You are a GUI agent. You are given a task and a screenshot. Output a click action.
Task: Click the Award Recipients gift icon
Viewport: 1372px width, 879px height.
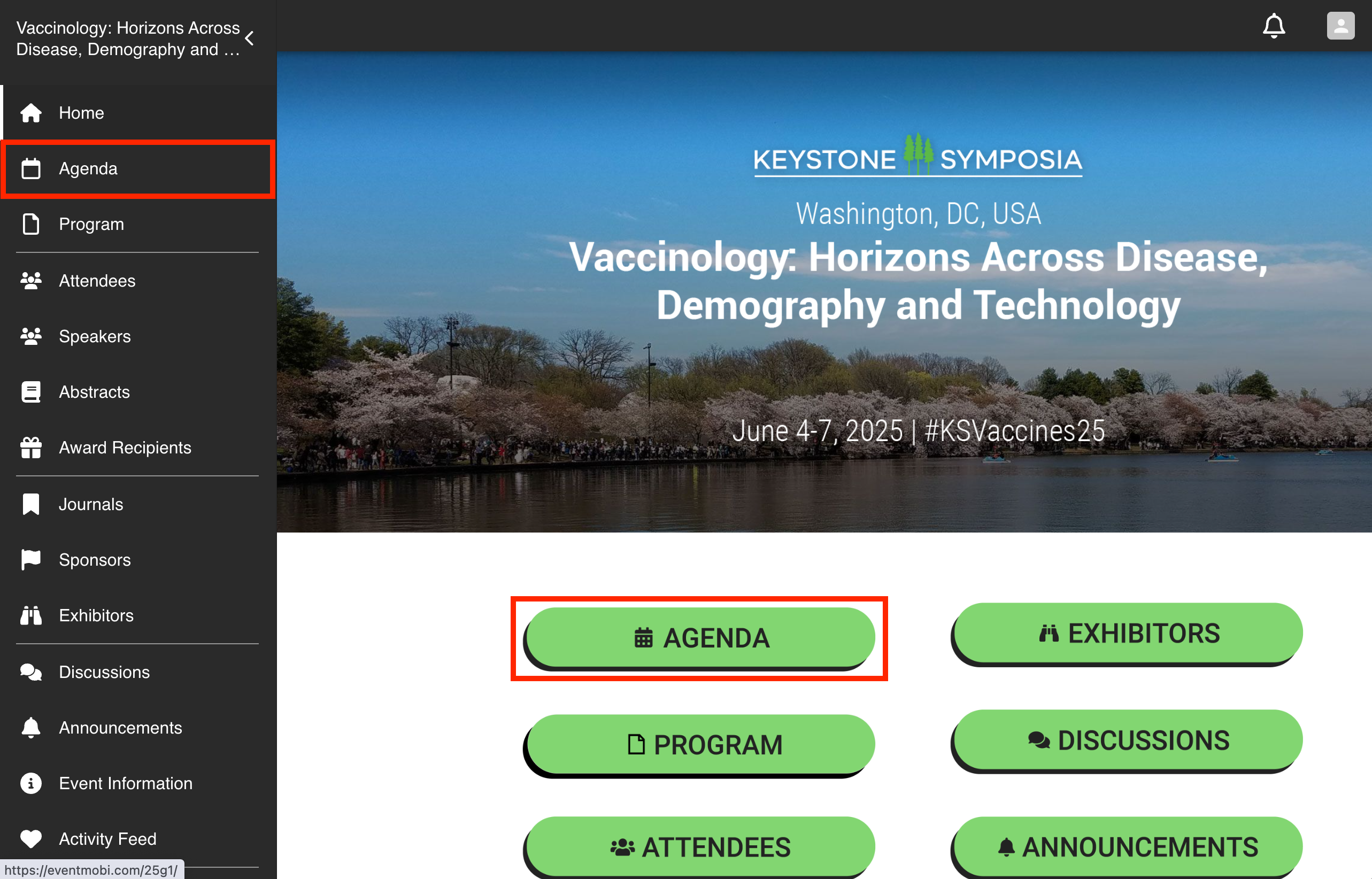31,448
